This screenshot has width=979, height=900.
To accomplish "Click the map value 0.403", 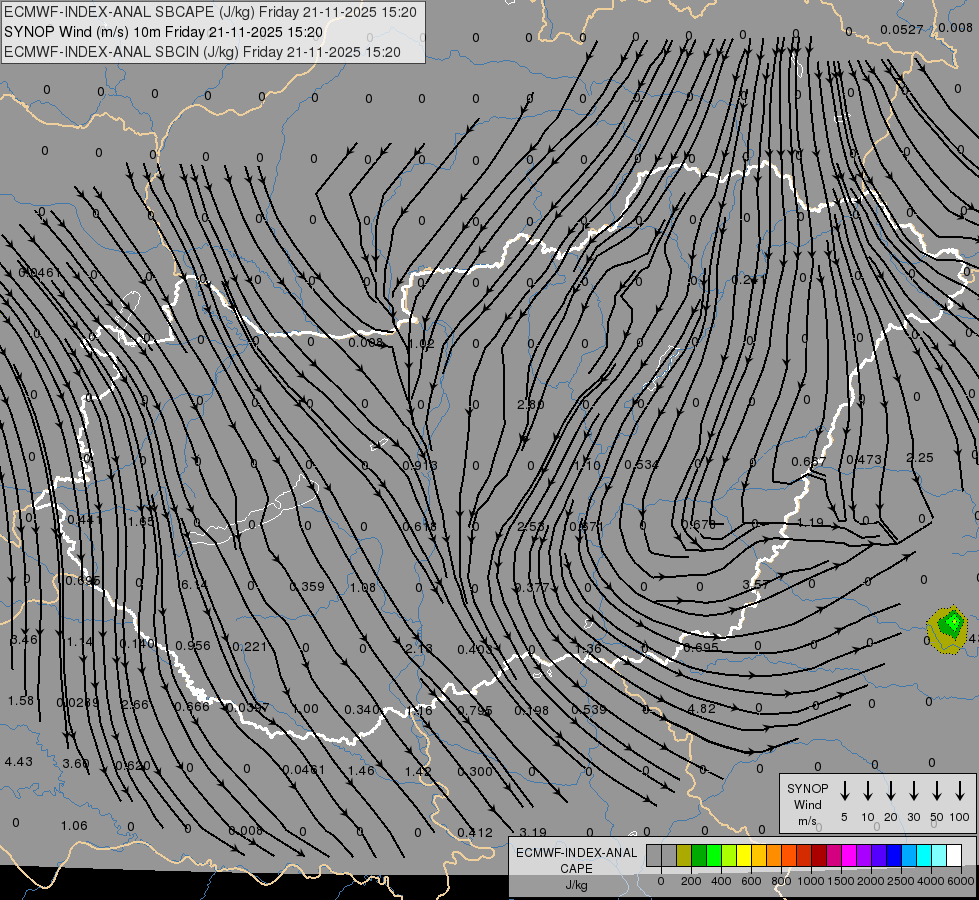I will [x=475, y=650].
